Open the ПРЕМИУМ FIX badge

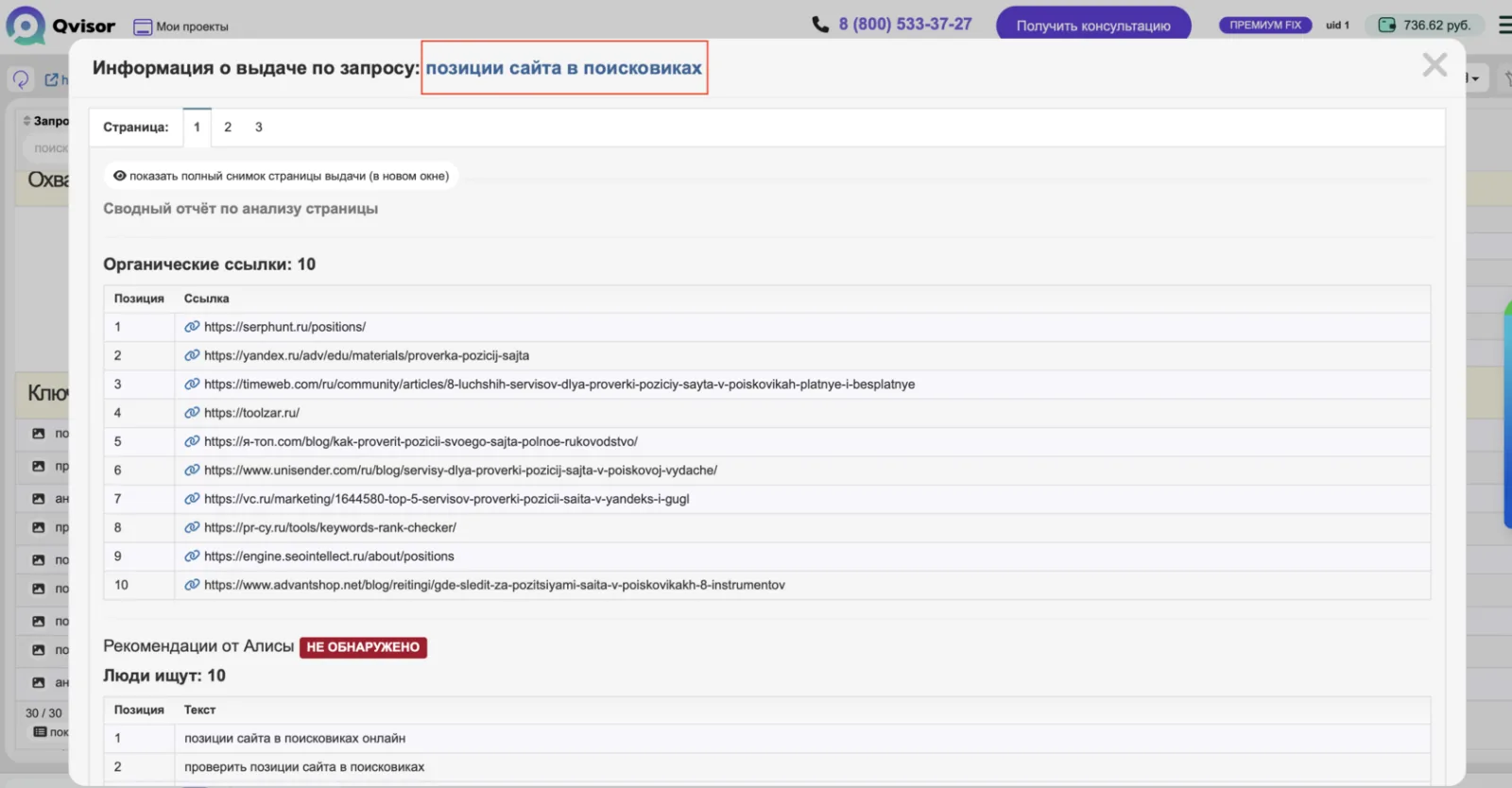pyautogui.click(x=1265, y=26)
